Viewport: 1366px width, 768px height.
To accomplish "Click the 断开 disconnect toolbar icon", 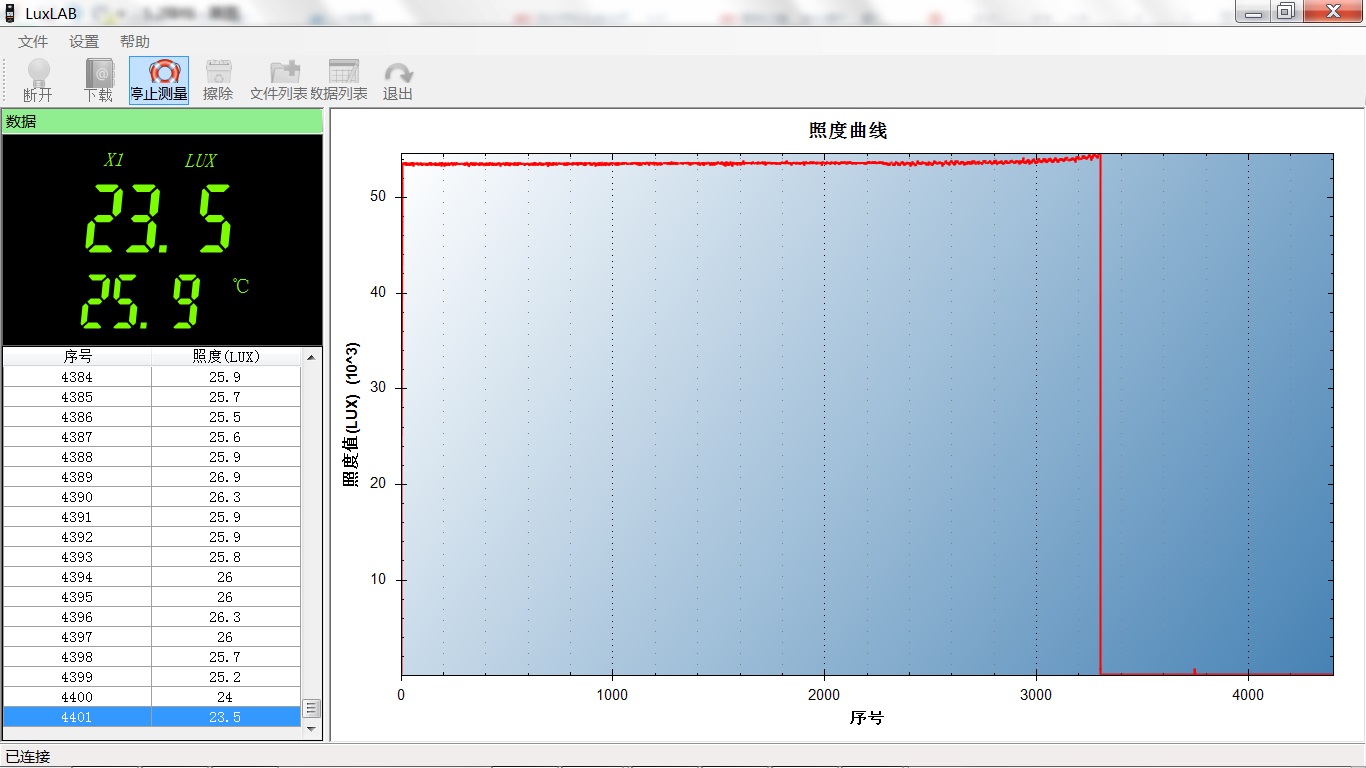I will [38, 80].
